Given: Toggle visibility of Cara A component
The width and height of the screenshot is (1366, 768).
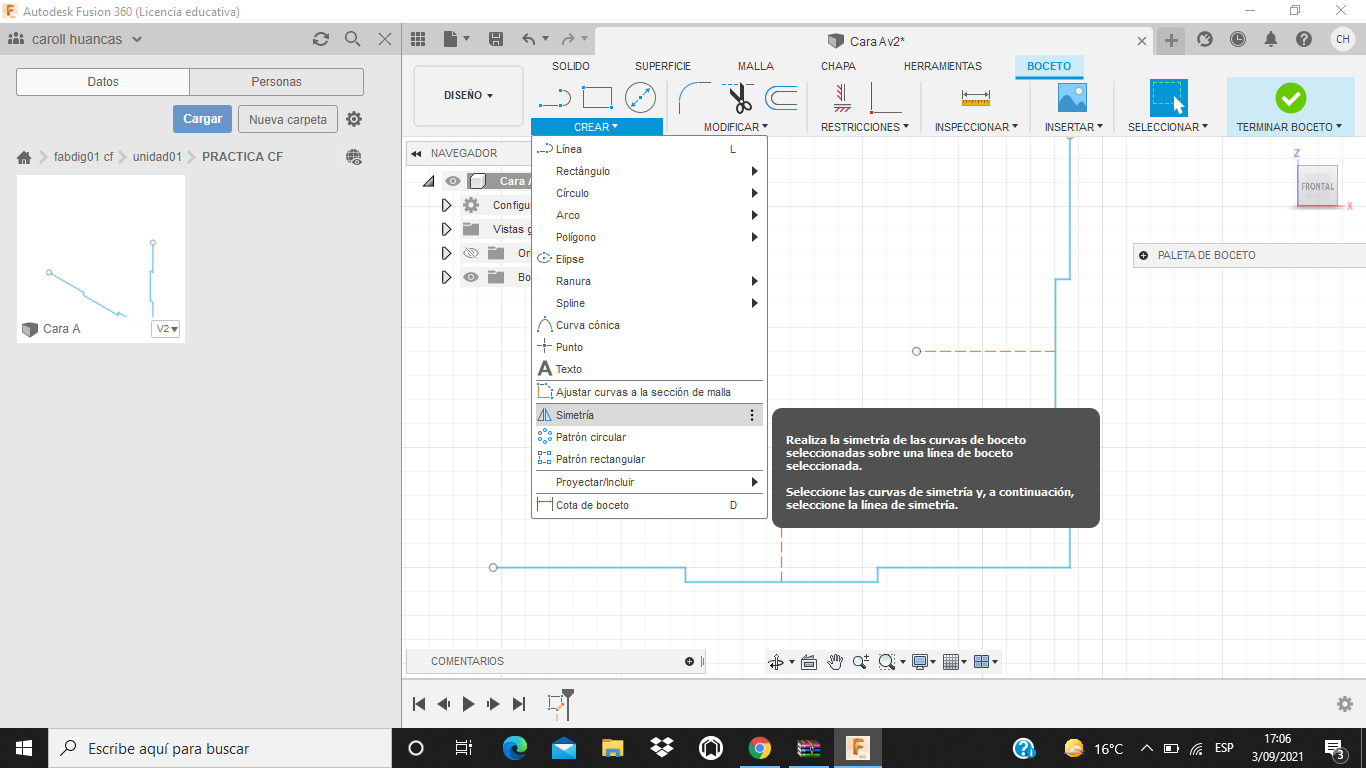Looking at the screenshot, I should tap(453, 181).
